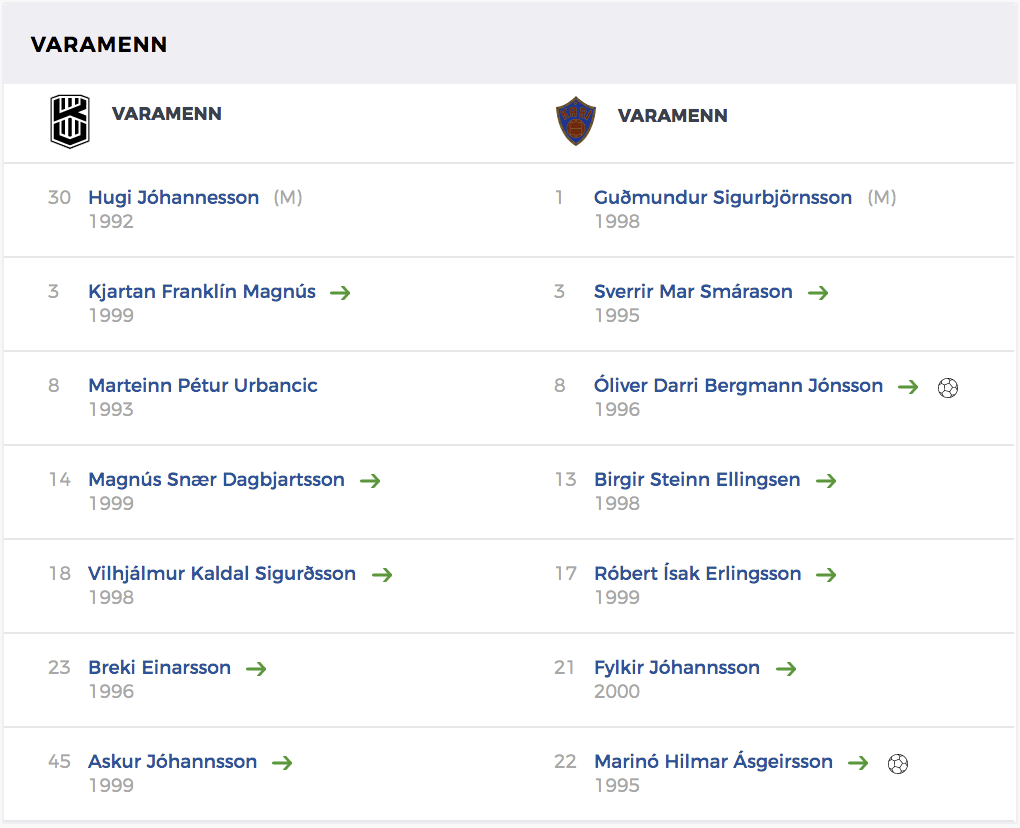
Task: Open Marteinn Pétur Urbancic profile
Action: (203, 385)
